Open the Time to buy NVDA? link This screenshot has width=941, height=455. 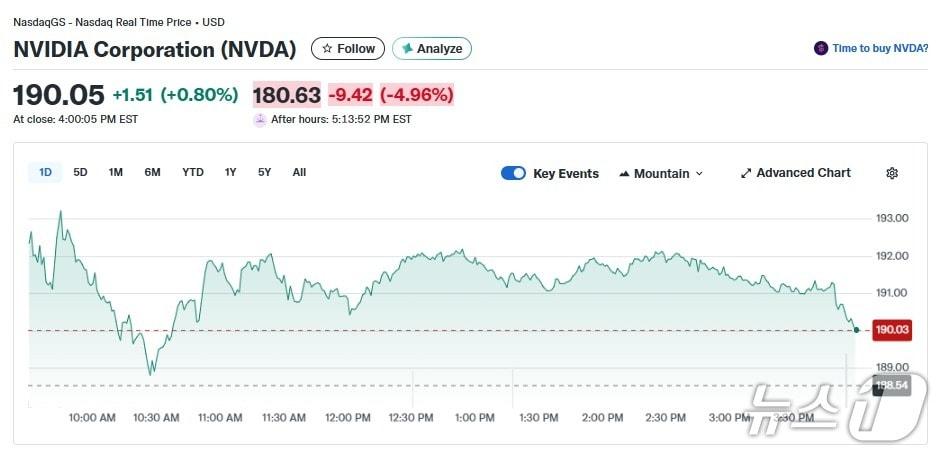tap(880, 48)
